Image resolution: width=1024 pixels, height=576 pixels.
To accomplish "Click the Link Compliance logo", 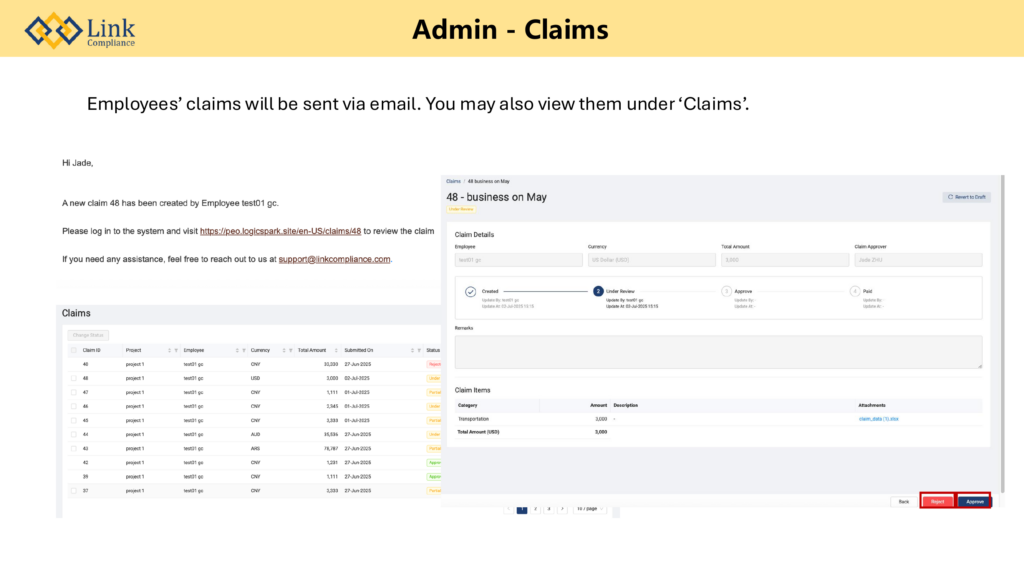I will point(80,30).
